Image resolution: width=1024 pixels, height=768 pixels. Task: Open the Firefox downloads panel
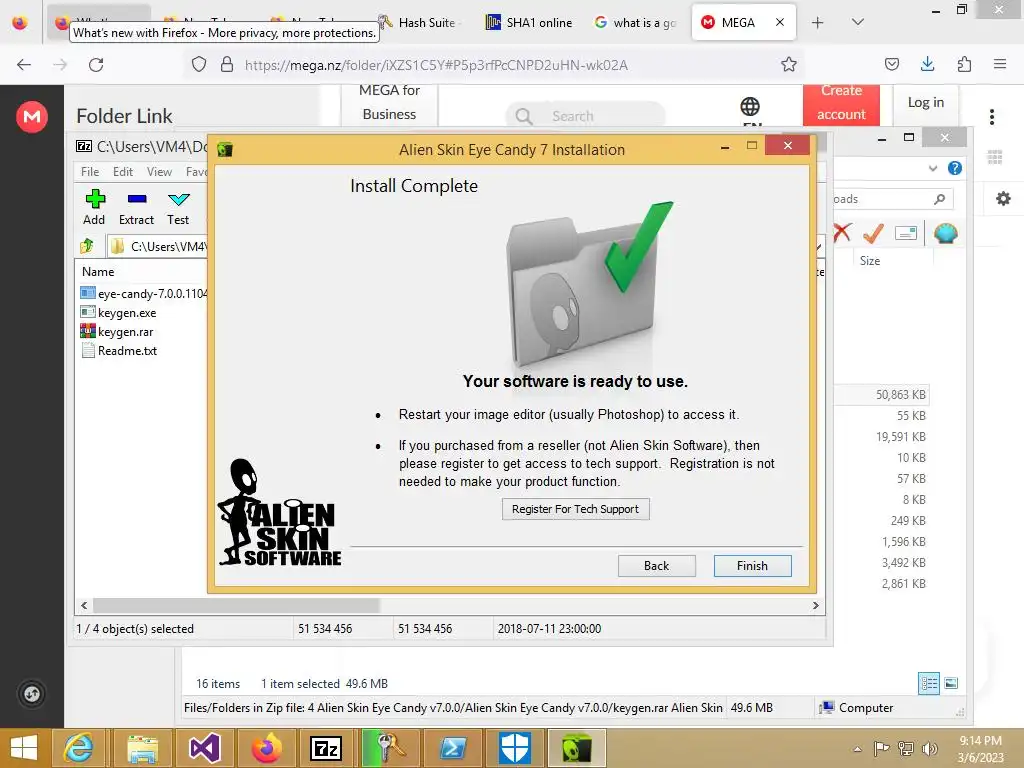coord(927,64)
